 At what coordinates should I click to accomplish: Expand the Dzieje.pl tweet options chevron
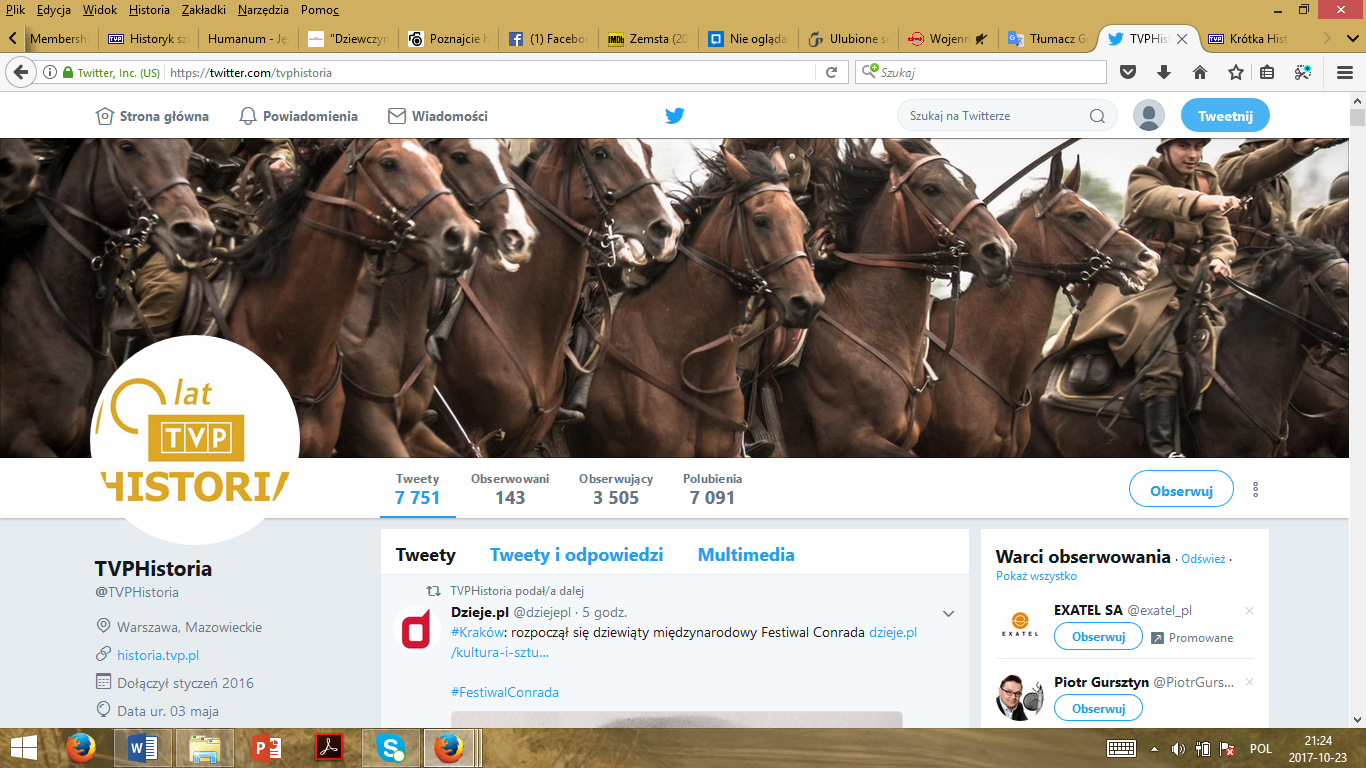coord(949,613)
